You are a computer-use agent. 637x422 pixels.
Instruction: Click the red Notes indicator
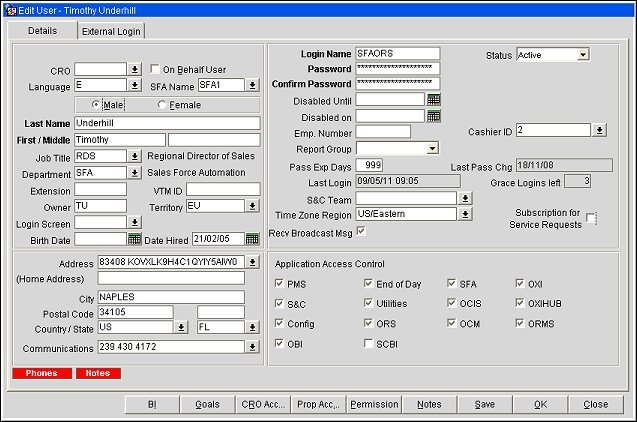tap(98, 374)
